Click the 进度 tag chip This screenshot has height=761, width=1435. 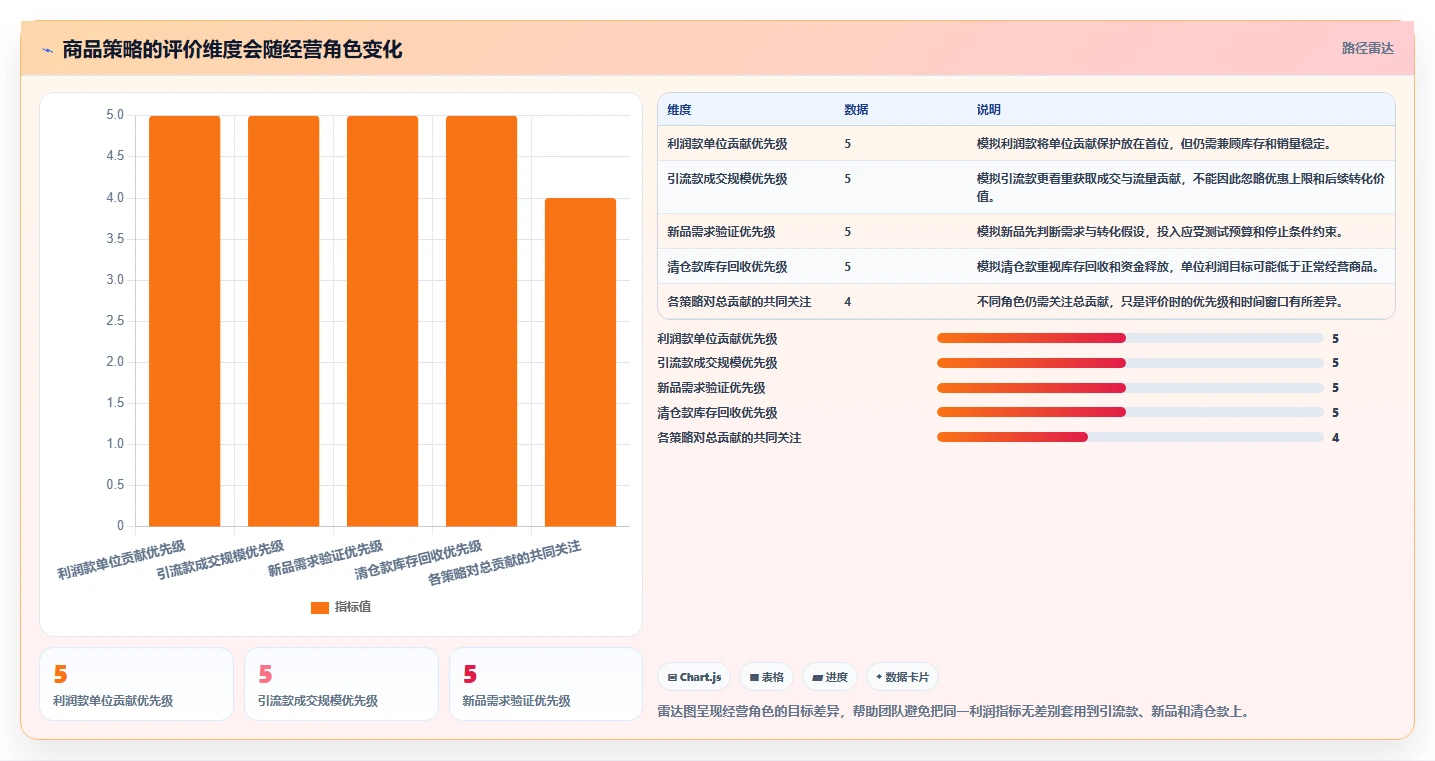coord(830,677)
